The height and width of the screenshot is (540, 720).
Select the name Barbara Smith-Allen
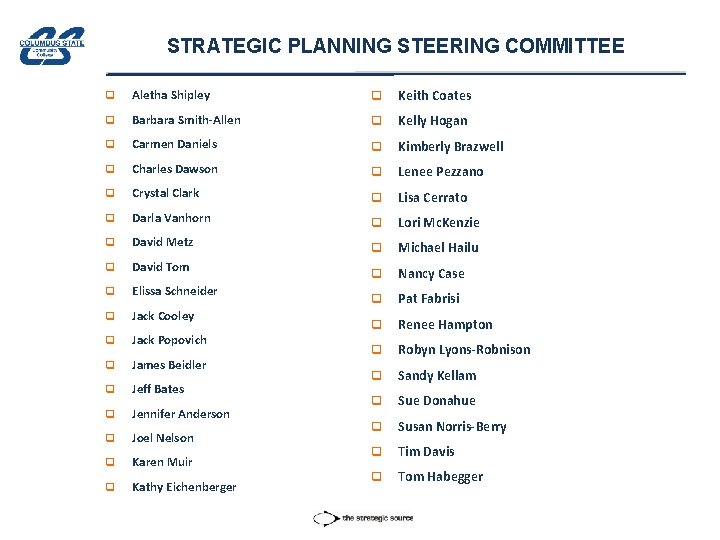pyautogui.click(x=186, y=120)
